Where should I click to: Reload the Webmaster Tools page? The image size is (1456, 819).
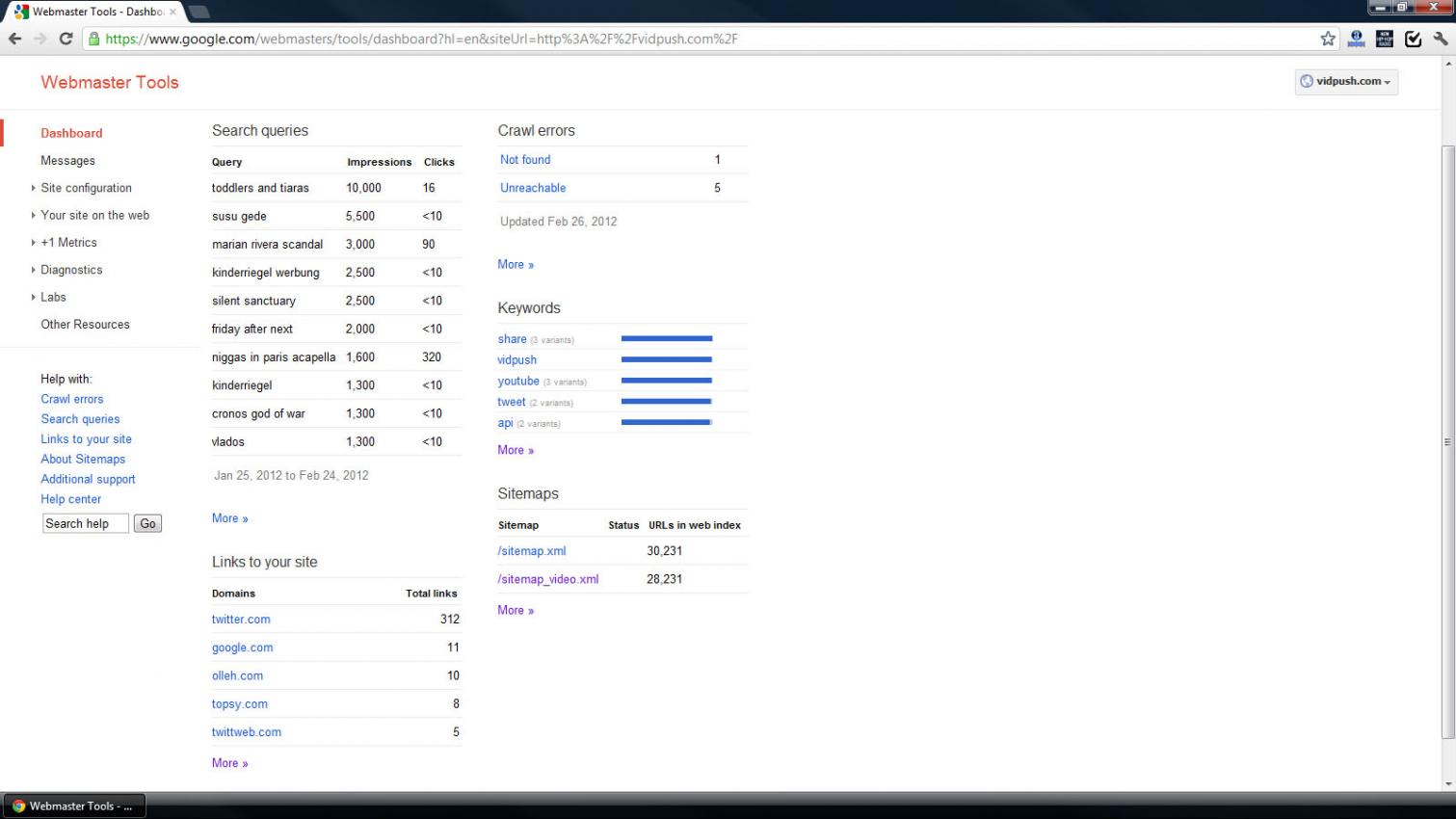tap(66, 39)
